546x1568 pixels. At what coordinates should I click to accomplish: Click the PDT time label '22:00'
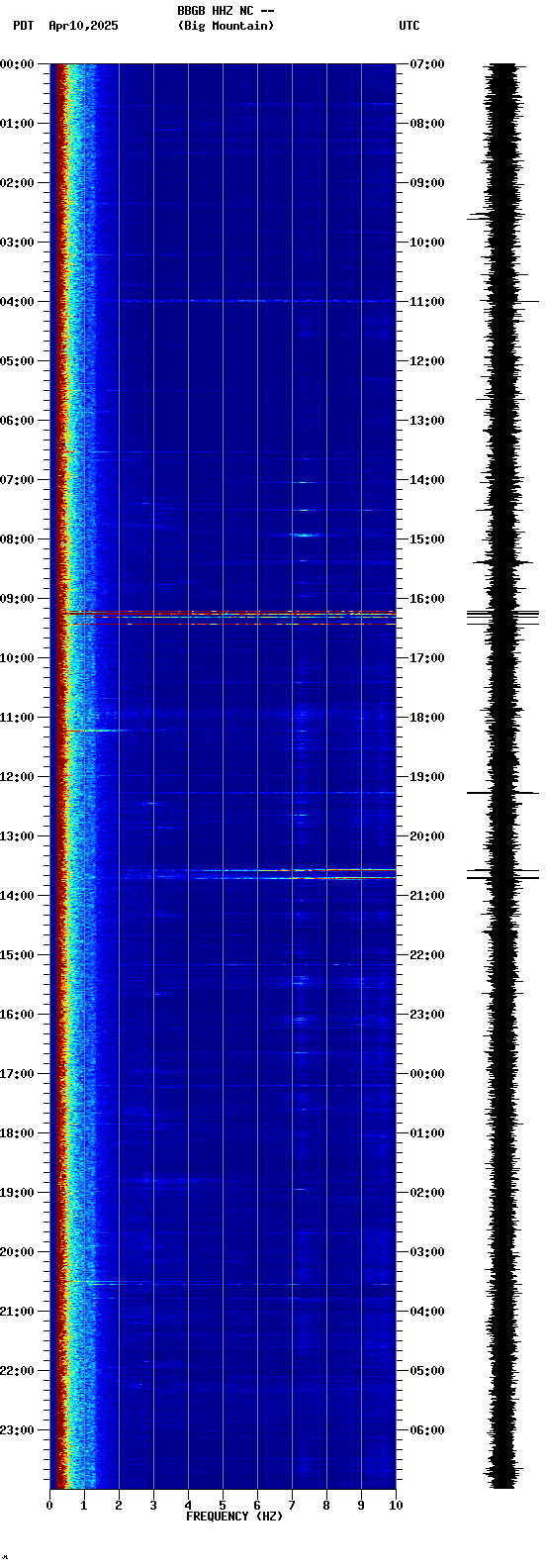[x=17, y=1371]
